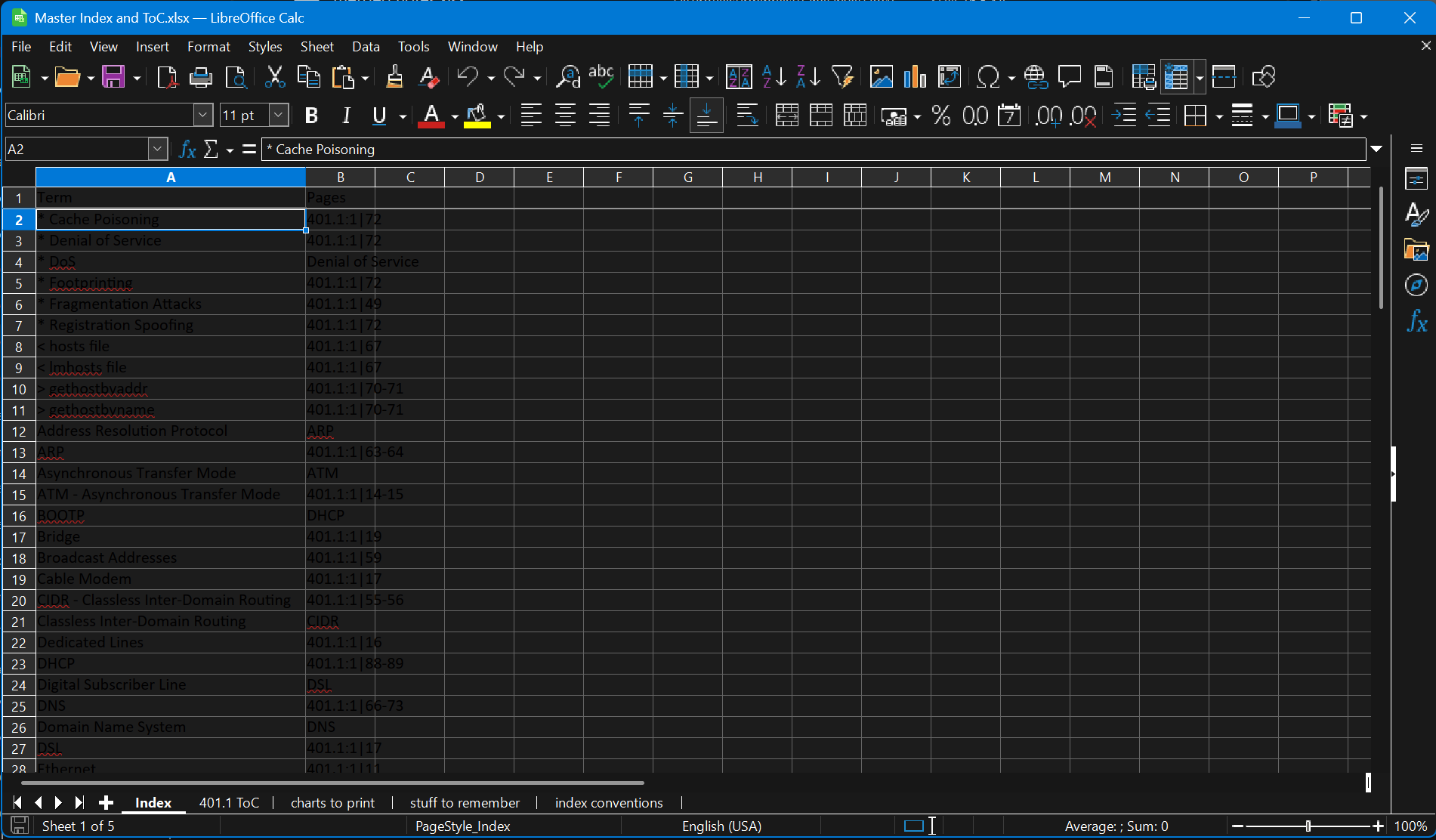
Task: Click the Insert Chart icon
Action: [915, 77]
